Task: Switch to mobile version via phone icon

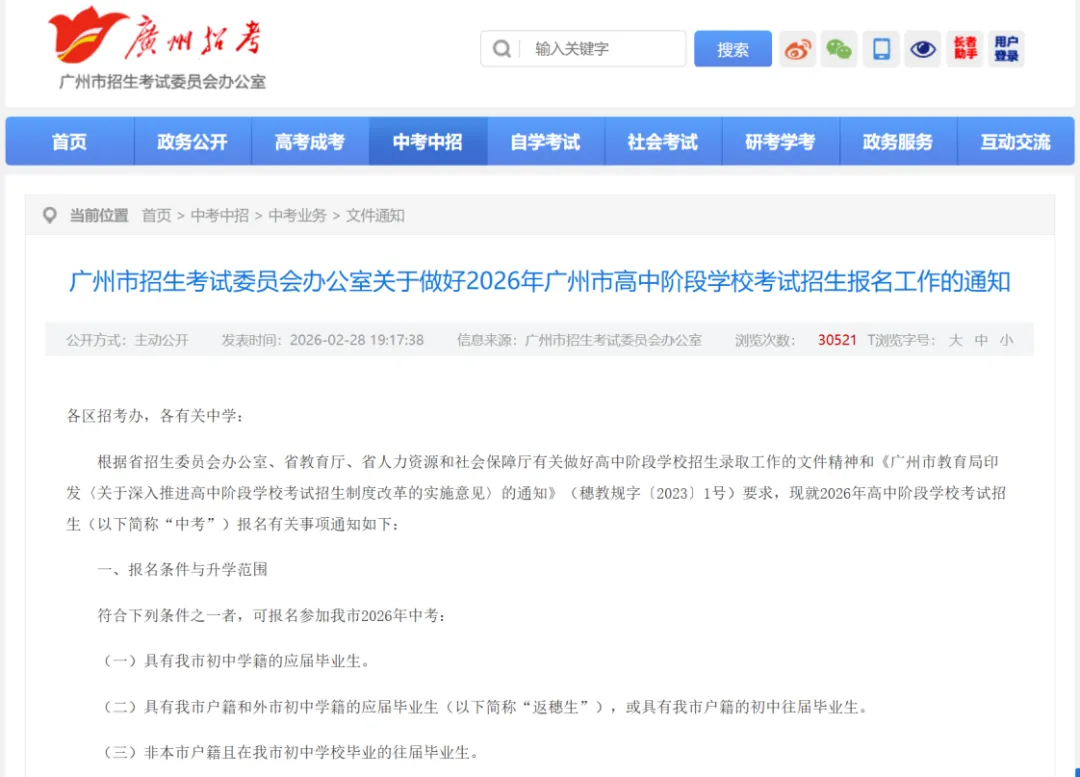Action: click(x=881, y=49)
